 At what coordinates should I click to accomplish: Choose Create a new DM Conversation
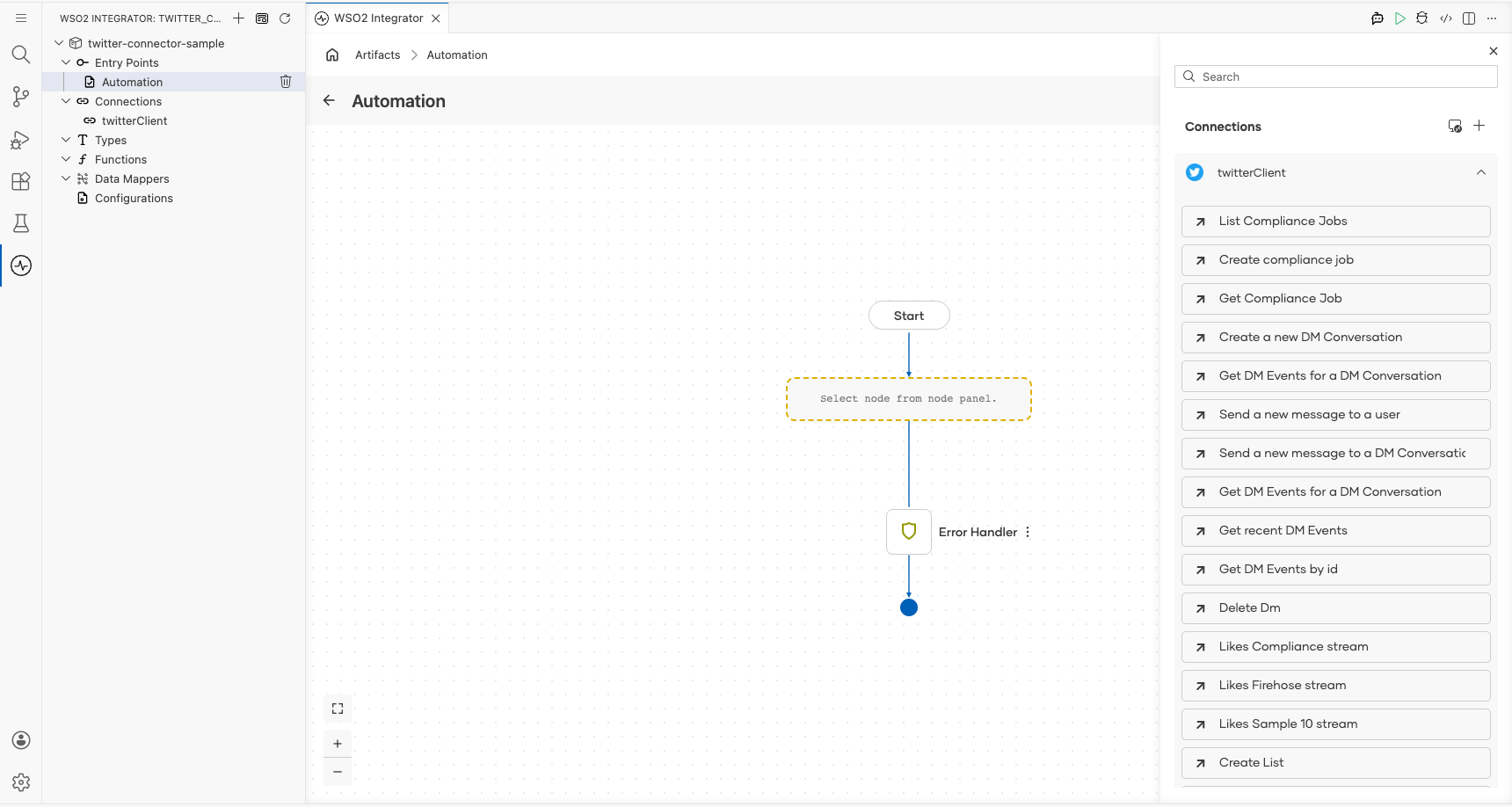tap(1336, 338)
